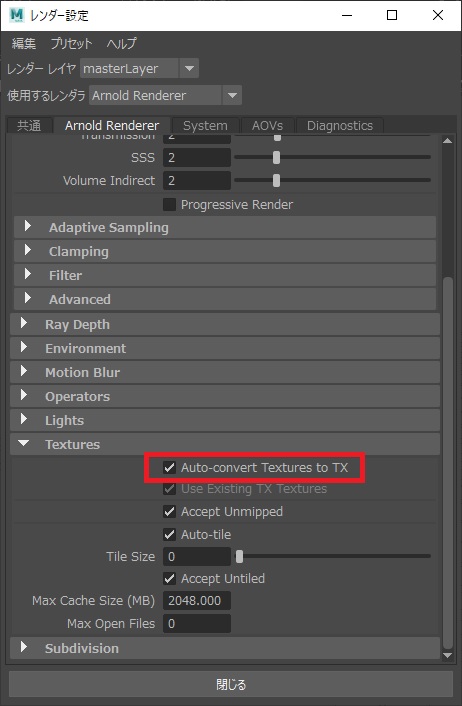Collapse the Textures section
The image size is (462, 706).
[x=225, y=444]
